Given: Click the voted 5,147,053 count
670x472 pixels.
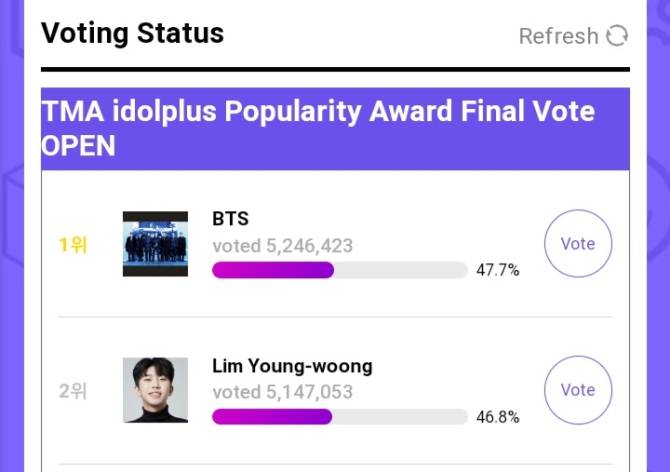Looking at the screenshot, I should click(x=282, y=392).
